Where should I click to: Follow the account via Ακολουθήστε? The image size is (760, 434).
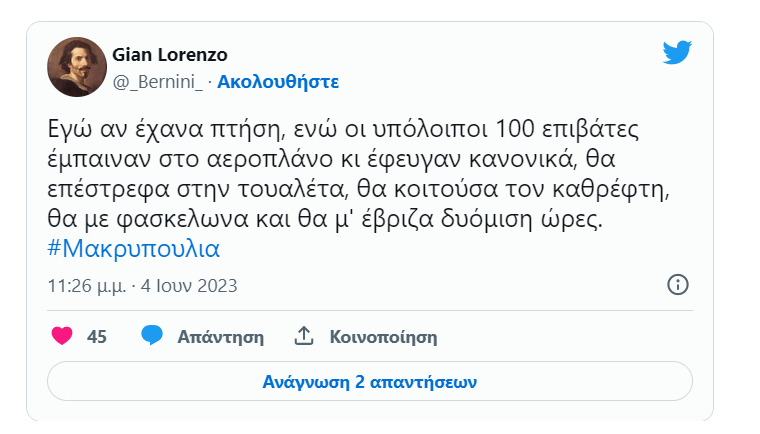(x=278, y=81)
